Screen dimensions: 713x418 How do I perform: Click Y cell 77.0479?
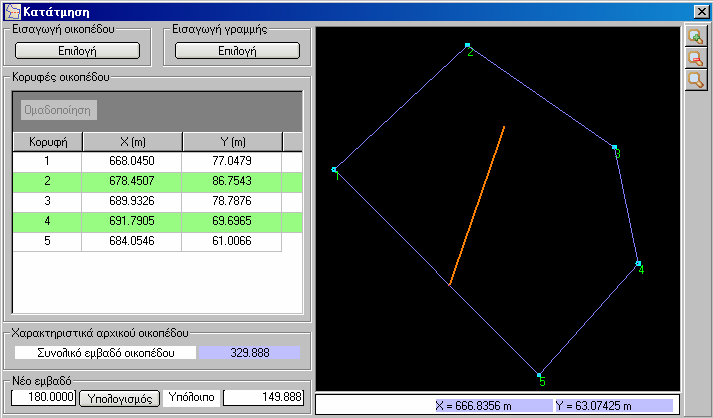(x=232, y=161)
